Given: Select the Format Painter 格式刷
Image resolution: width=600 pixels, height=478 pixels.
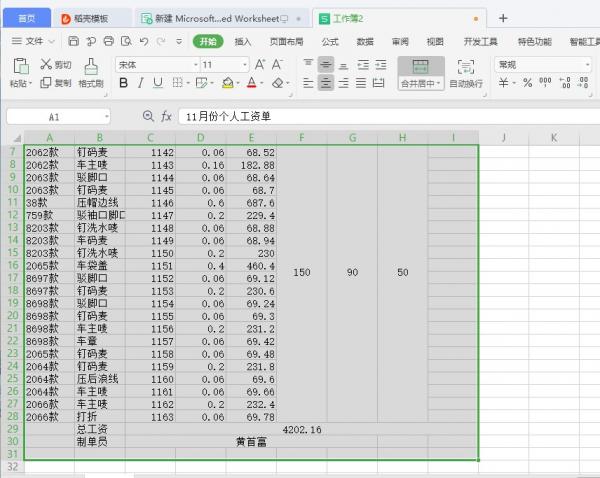Looking at the screenshot, I should tap(91, 73).
